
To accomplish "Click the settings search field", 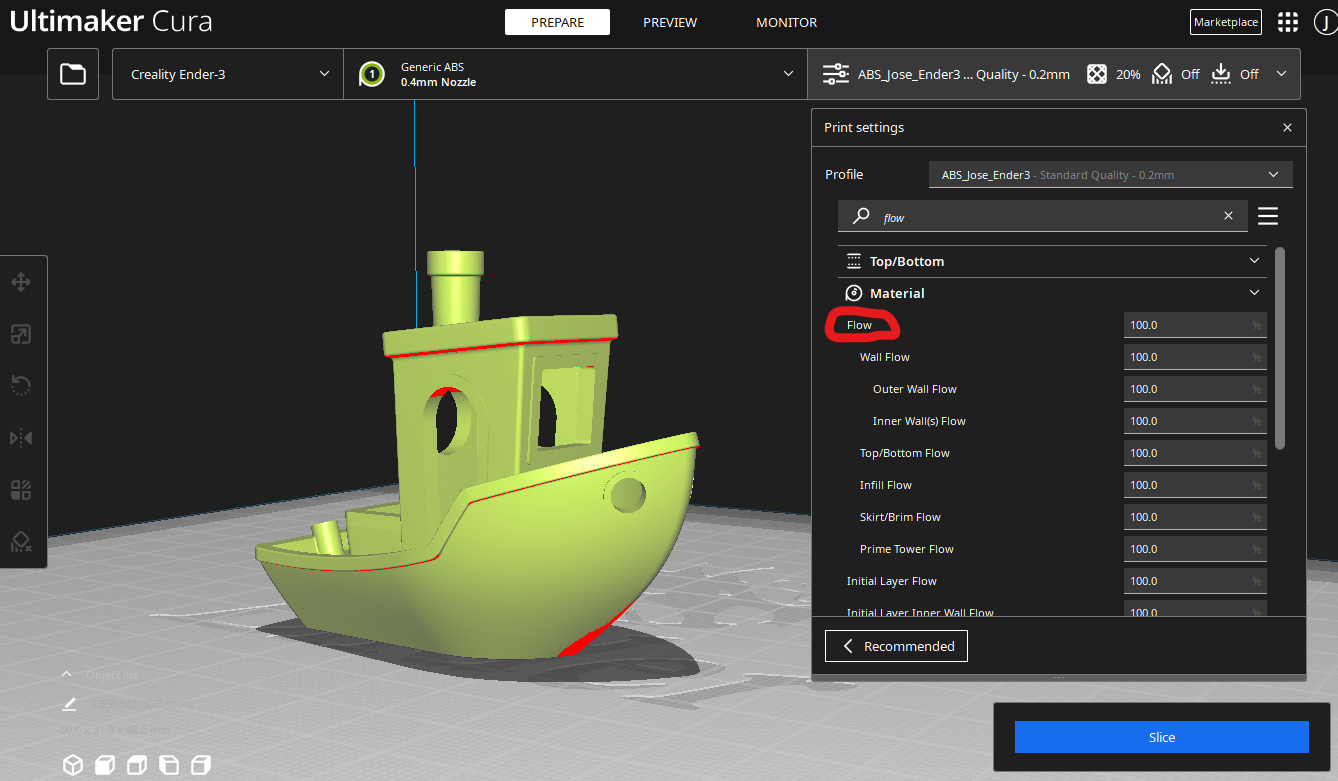I will point(1043,216).
